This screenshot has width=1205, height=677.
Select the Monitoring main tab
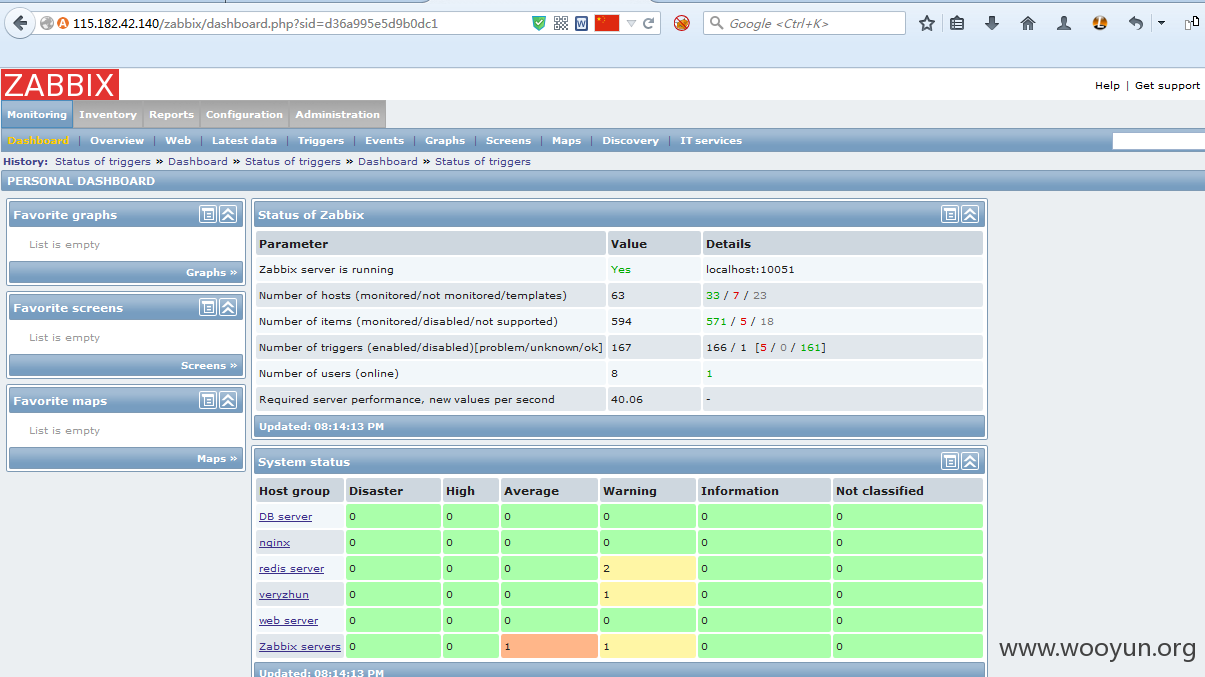tap(37, 114)
